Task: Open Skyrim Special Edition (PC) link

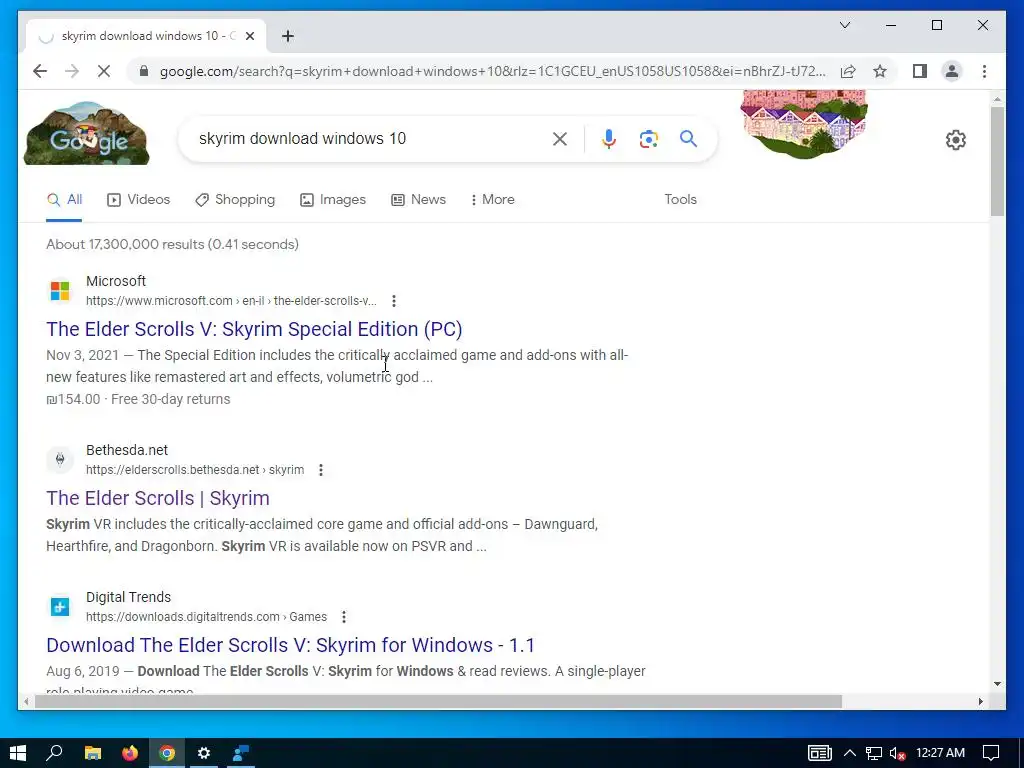Action: (x=254, y=329)
